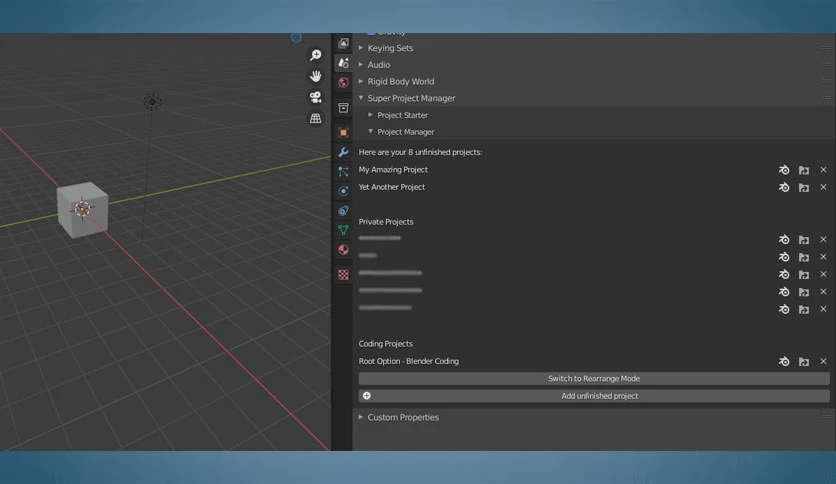The height and width of the screenshot is (484, 836).
Task: Open the Scene properties tab
Action: [x=343, y=63]
